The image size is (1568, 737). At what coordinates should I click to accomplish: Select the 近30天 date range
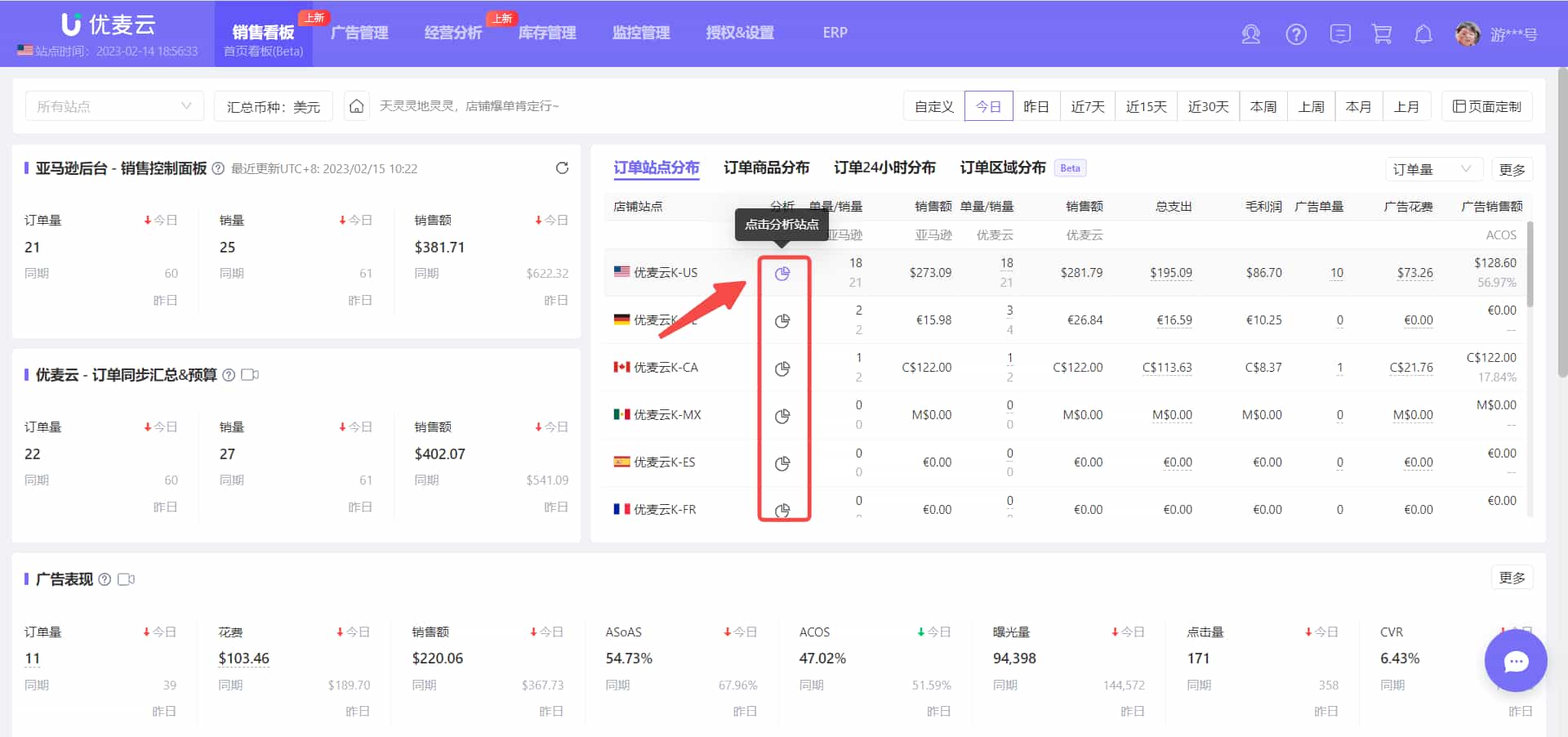[x=1209, y=106]
